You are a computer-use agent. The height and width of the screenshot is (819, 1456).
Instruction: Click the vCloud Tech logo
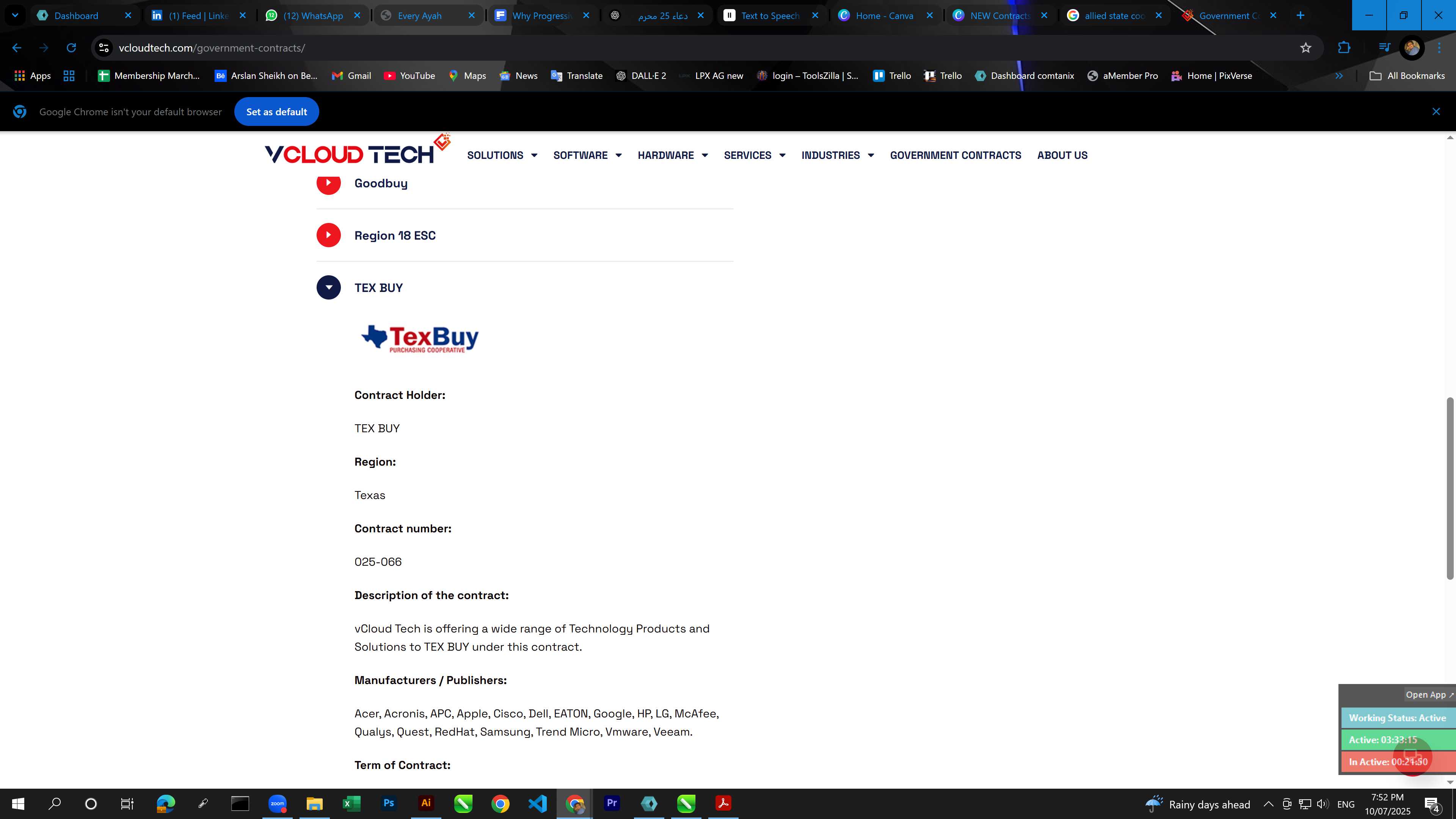click(x=357, y=150)
